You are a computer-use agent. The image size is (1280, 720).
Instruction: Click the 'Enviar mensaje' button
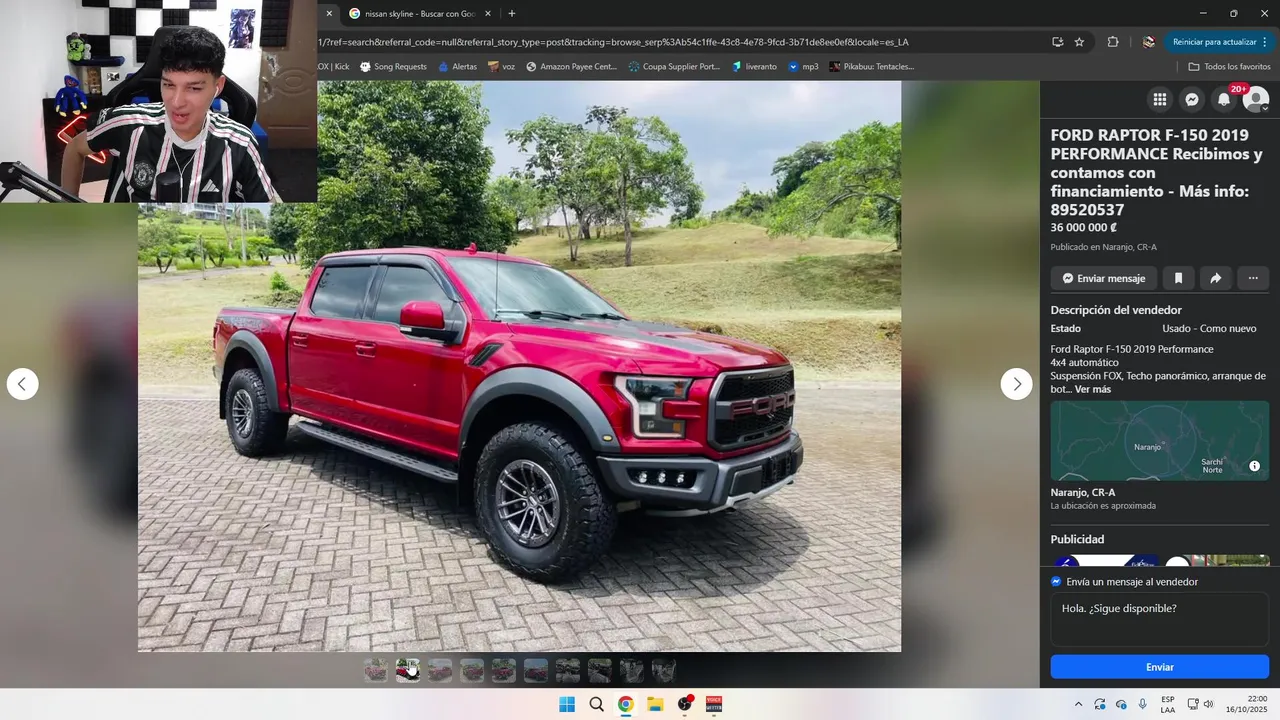(x=1104, y=278)
